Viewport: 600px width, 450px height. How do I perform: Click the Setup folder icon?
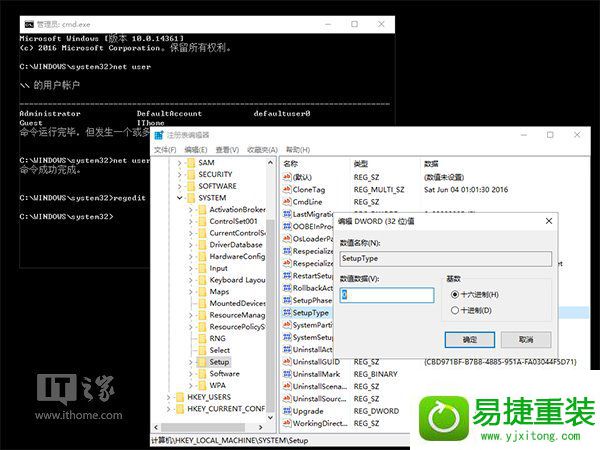coord(202,362)
